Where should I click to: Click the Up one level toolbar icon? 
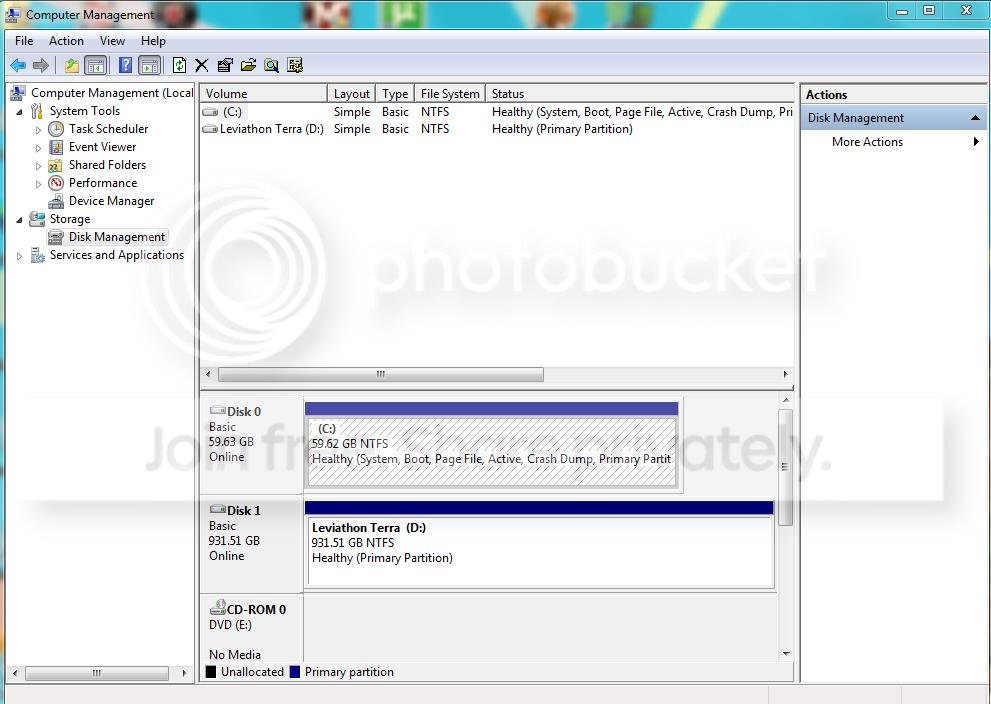click(72, 65)
